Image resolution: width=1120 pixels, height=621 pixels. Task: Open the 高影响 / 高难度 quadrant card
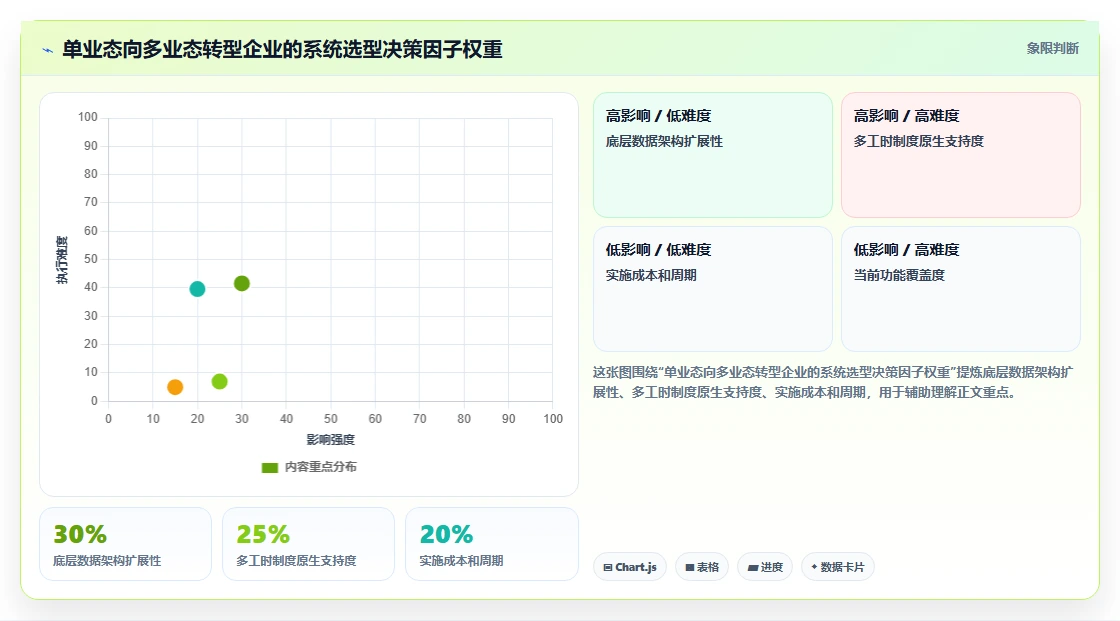pyautogui.click(x=961, y=155)
